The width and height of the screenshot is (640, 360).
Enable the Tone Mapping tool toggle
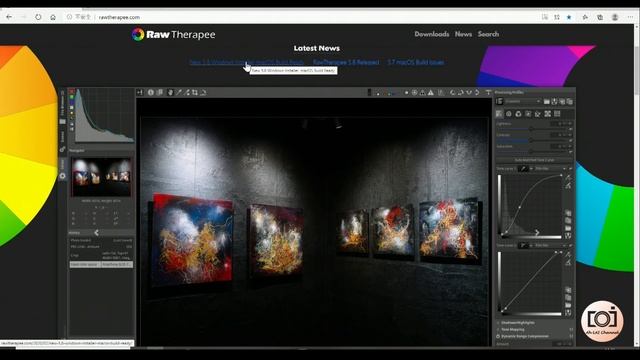tap(498, 329)
